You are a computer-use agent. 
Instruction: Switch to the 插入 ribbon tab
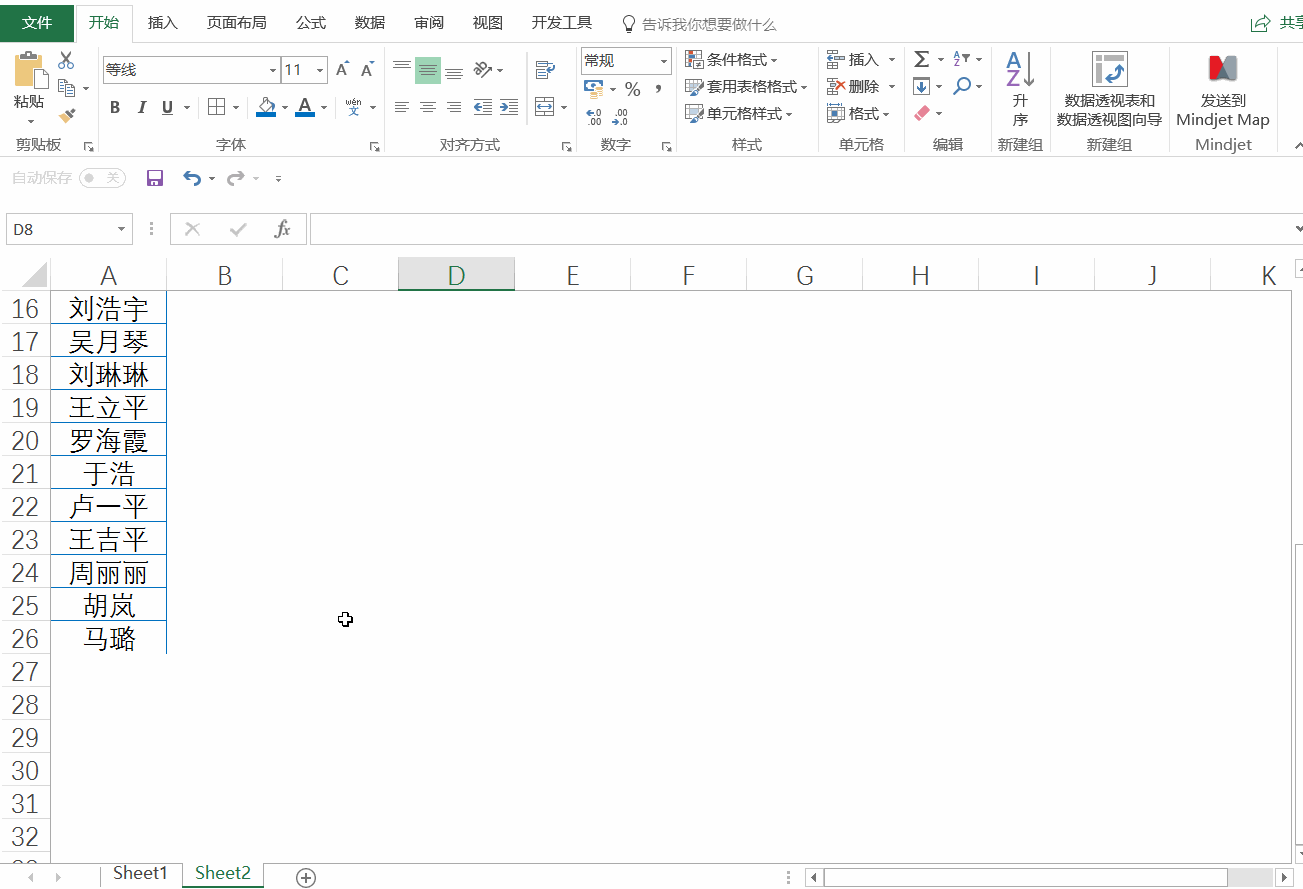point(163,23)
